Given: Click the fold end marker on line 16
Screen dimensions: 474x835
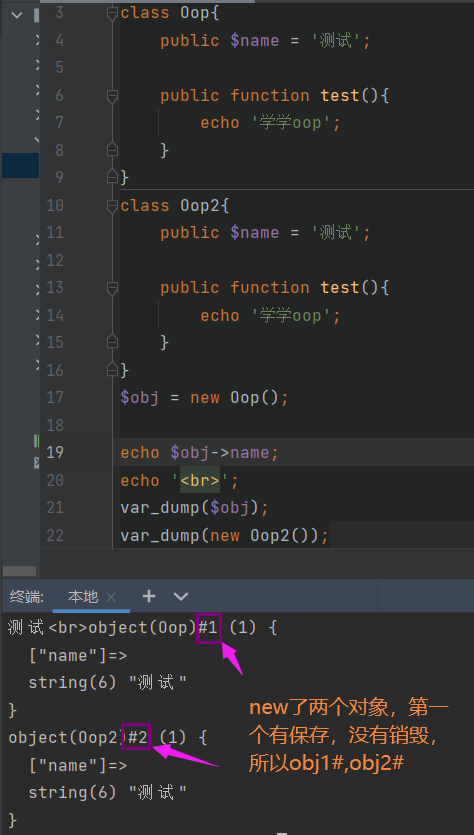Looking at the screenshot, I should click(112, 369).
